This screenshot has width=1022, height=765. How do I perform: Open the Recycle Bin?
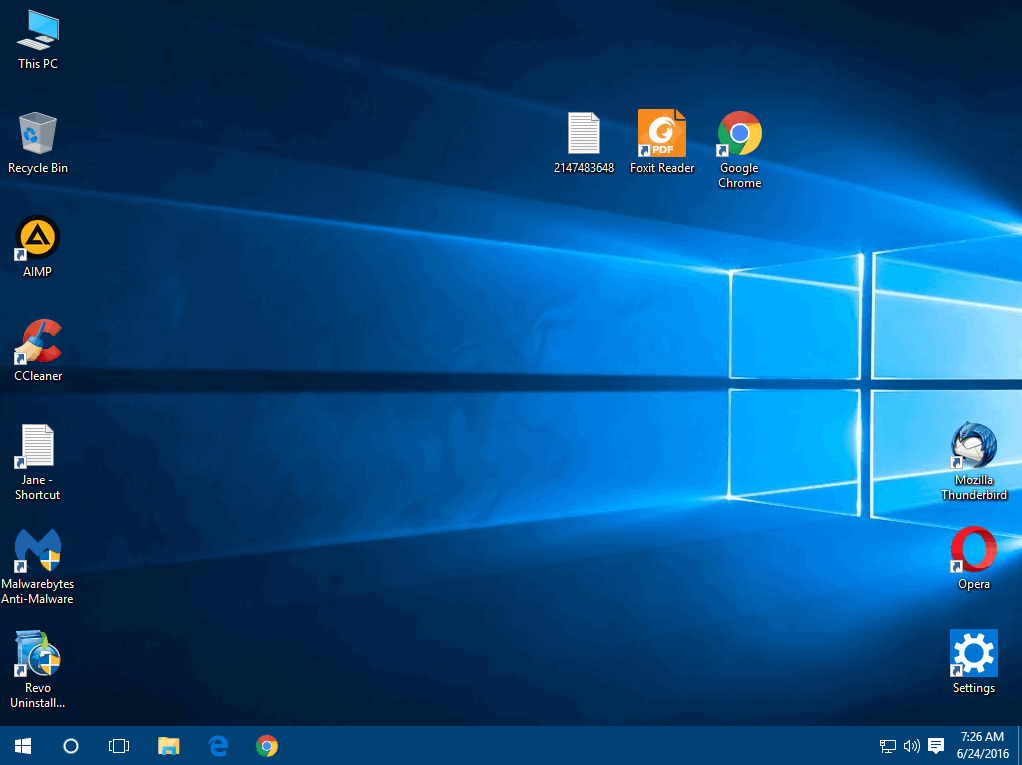coord(37,133)
